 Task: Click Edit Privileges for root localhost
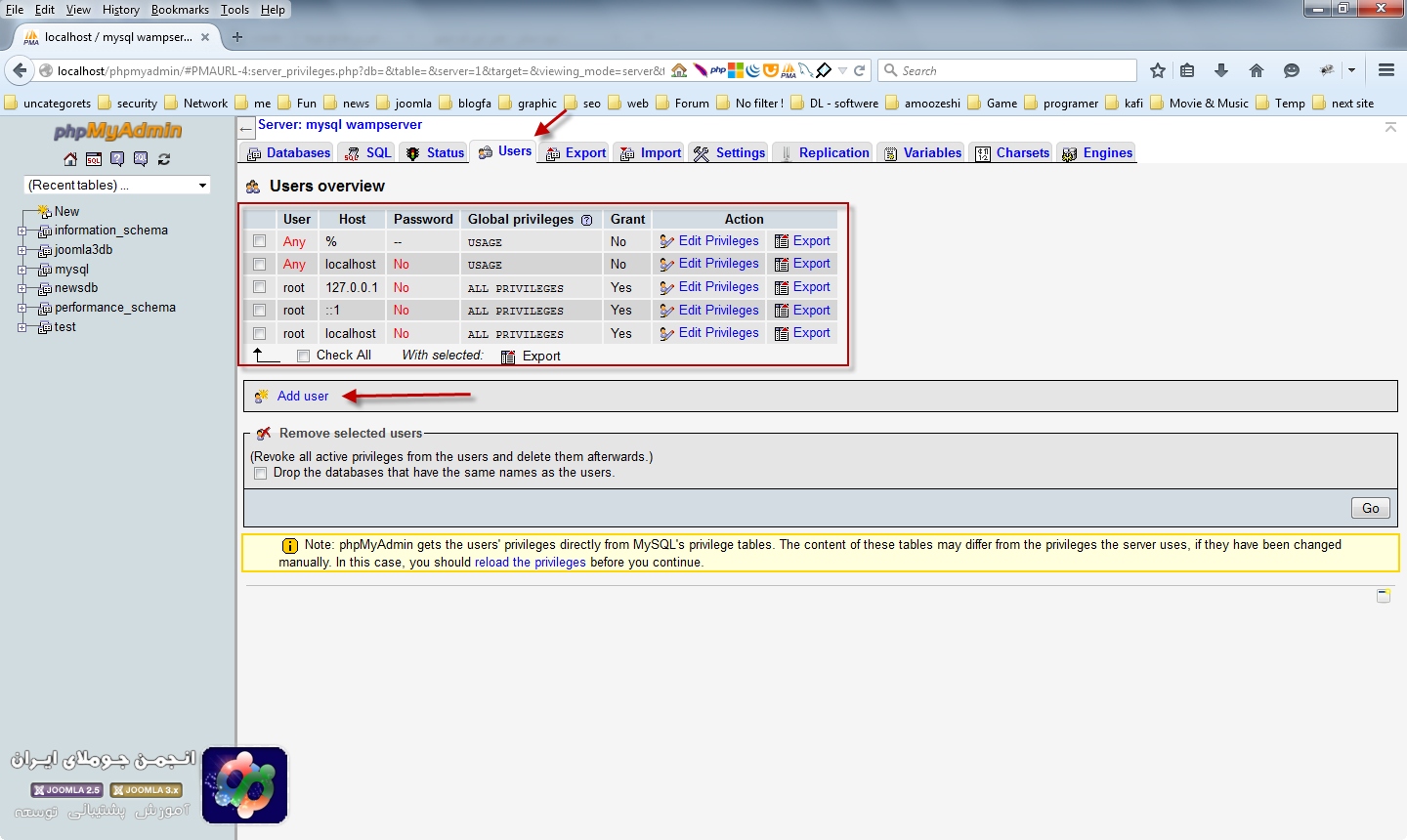coord(718,333)
